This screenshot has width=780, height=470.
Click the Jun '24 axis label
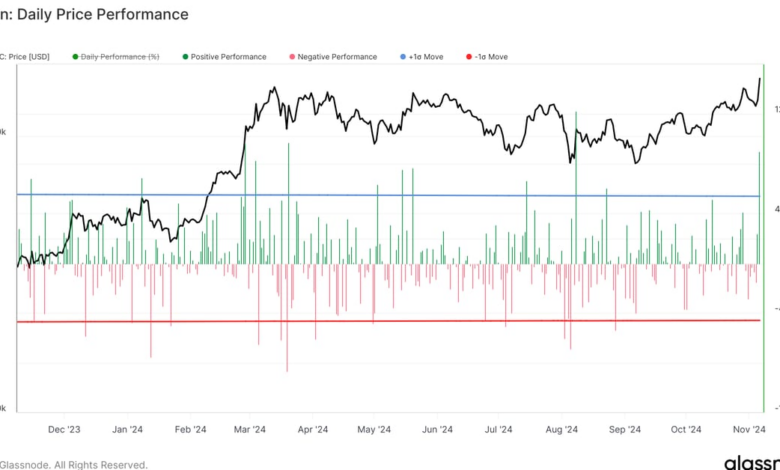[436, 430]
